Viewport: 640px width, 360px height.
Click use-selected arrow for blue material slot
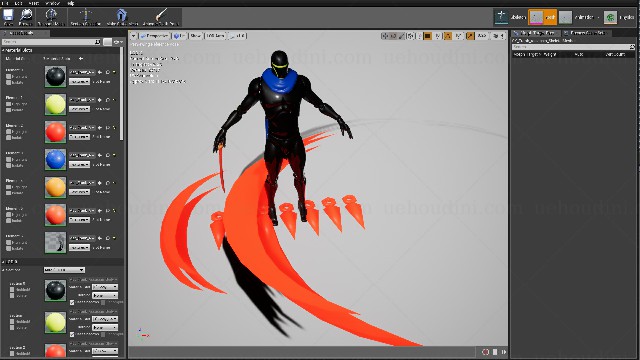(100, 155)
